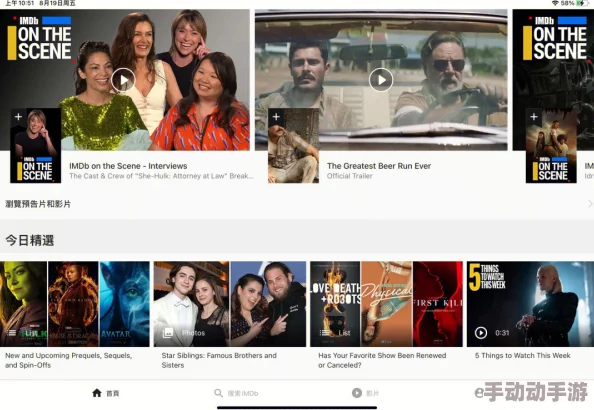This screenshot has width=594, height=410.
Task: Open the status bar clock 上午10:51
Action: tap(19, 3)
